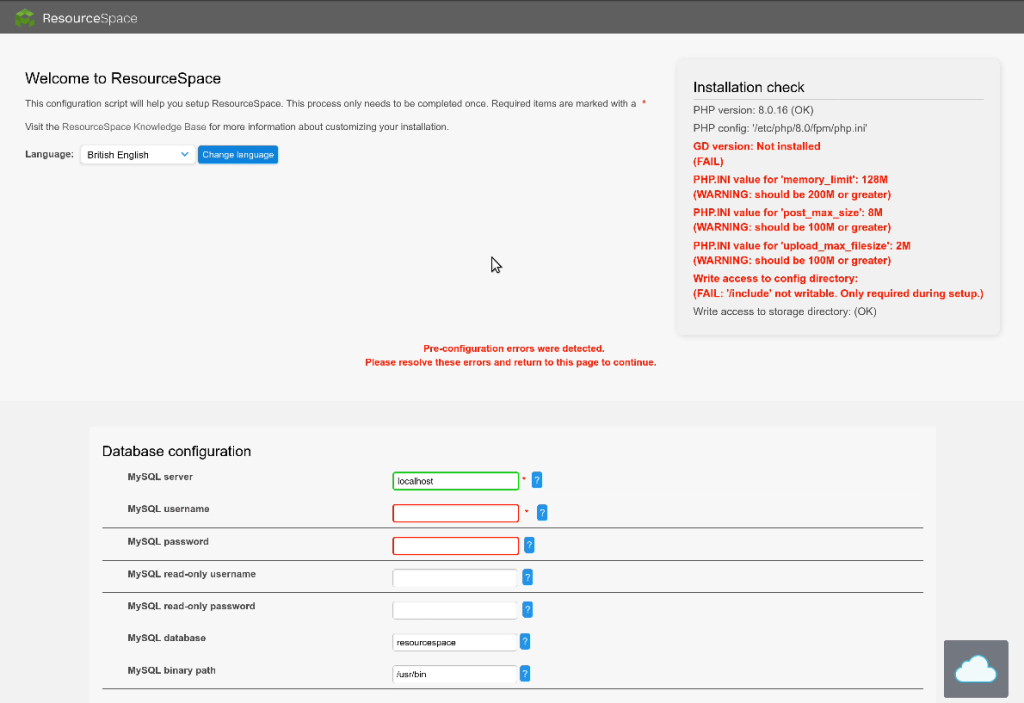This screenshot has width=1024, height=703.
Task: Edit the /usr/bin binary path field
Action: (455, 674)
